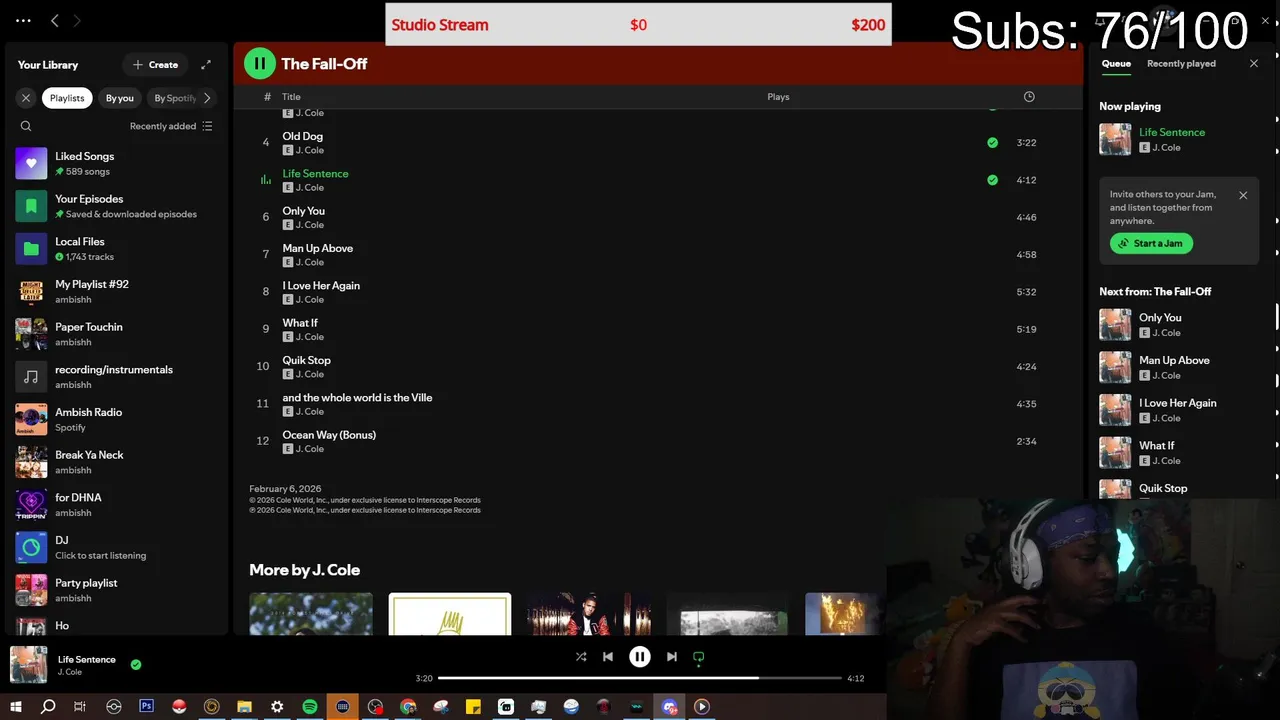Toggle repeat in the player controls
Image resolution: width=1280 pixels, height=720 pixels.
coord(699,657)
